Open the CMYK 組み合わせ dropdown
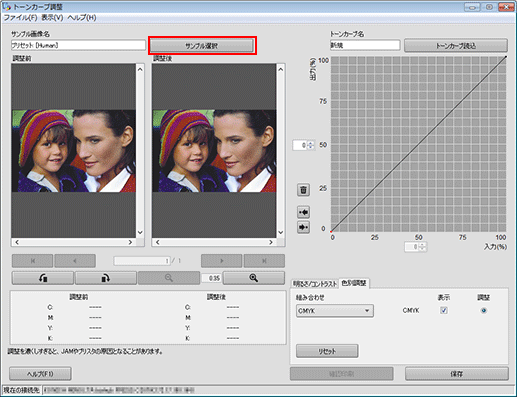The image size is (517, 397). 335,311
